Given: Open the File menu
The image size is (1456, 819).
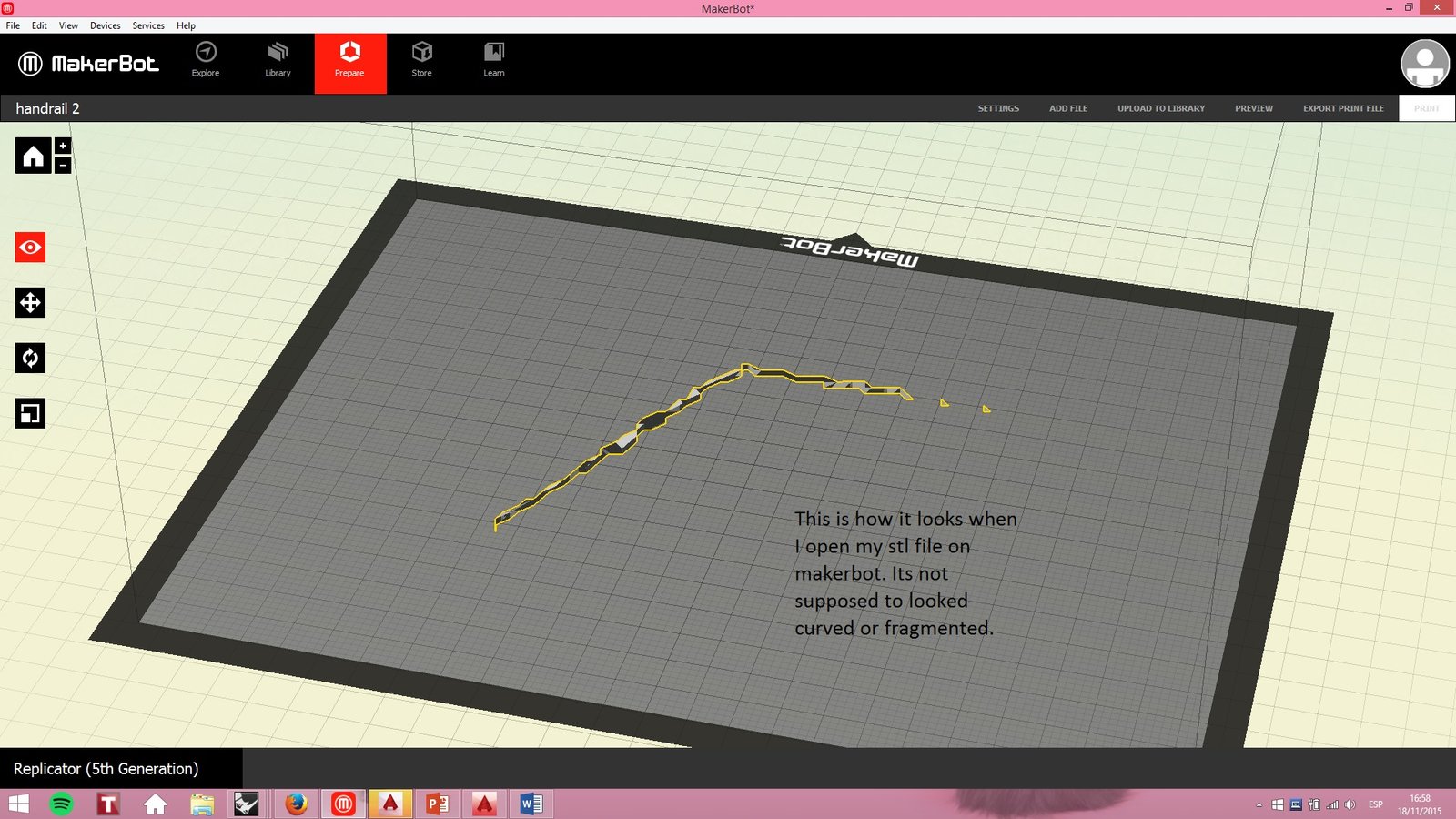Looking at the screenshot, I should tap(13, 25).
